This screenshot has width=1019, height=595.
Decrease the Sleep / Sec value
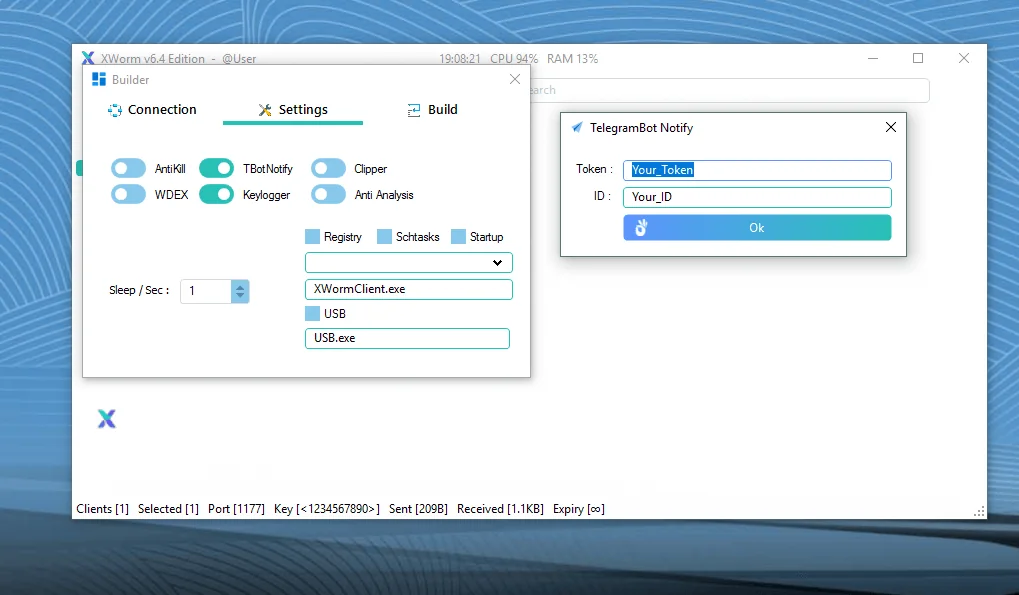240,296
